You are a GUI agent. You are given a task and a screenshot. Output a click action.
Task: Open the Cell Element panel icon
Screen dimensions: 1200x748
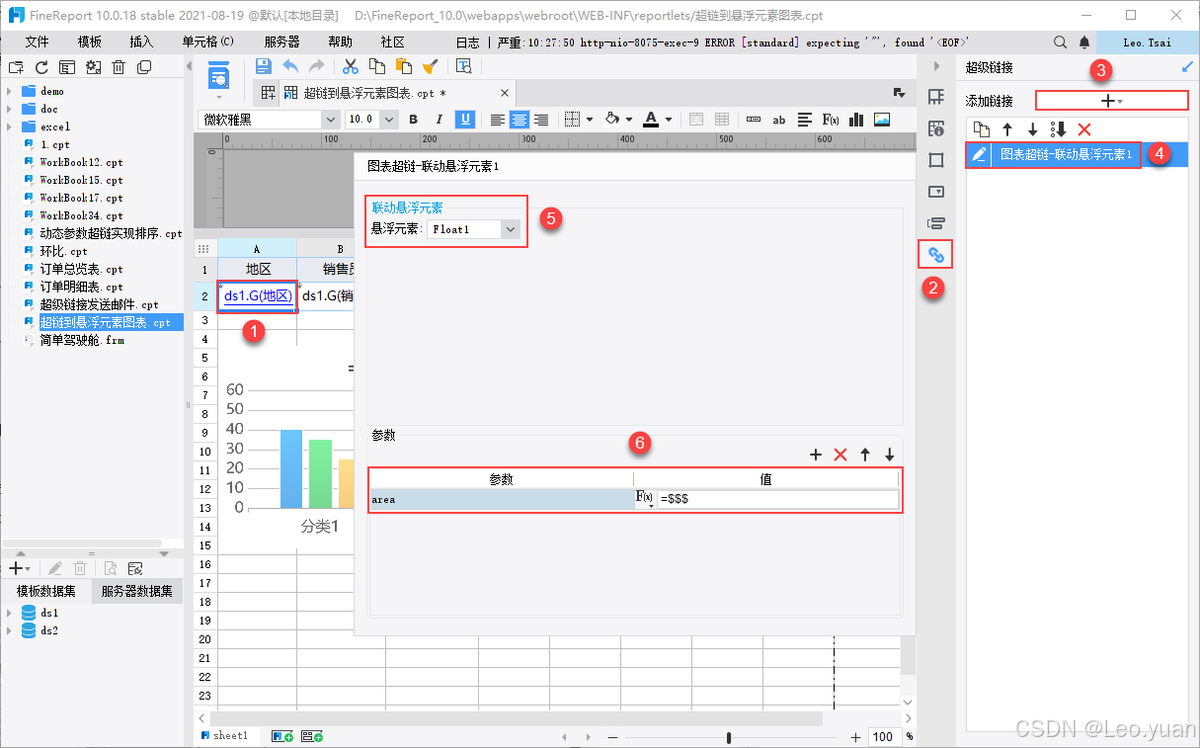click(936, 97)
